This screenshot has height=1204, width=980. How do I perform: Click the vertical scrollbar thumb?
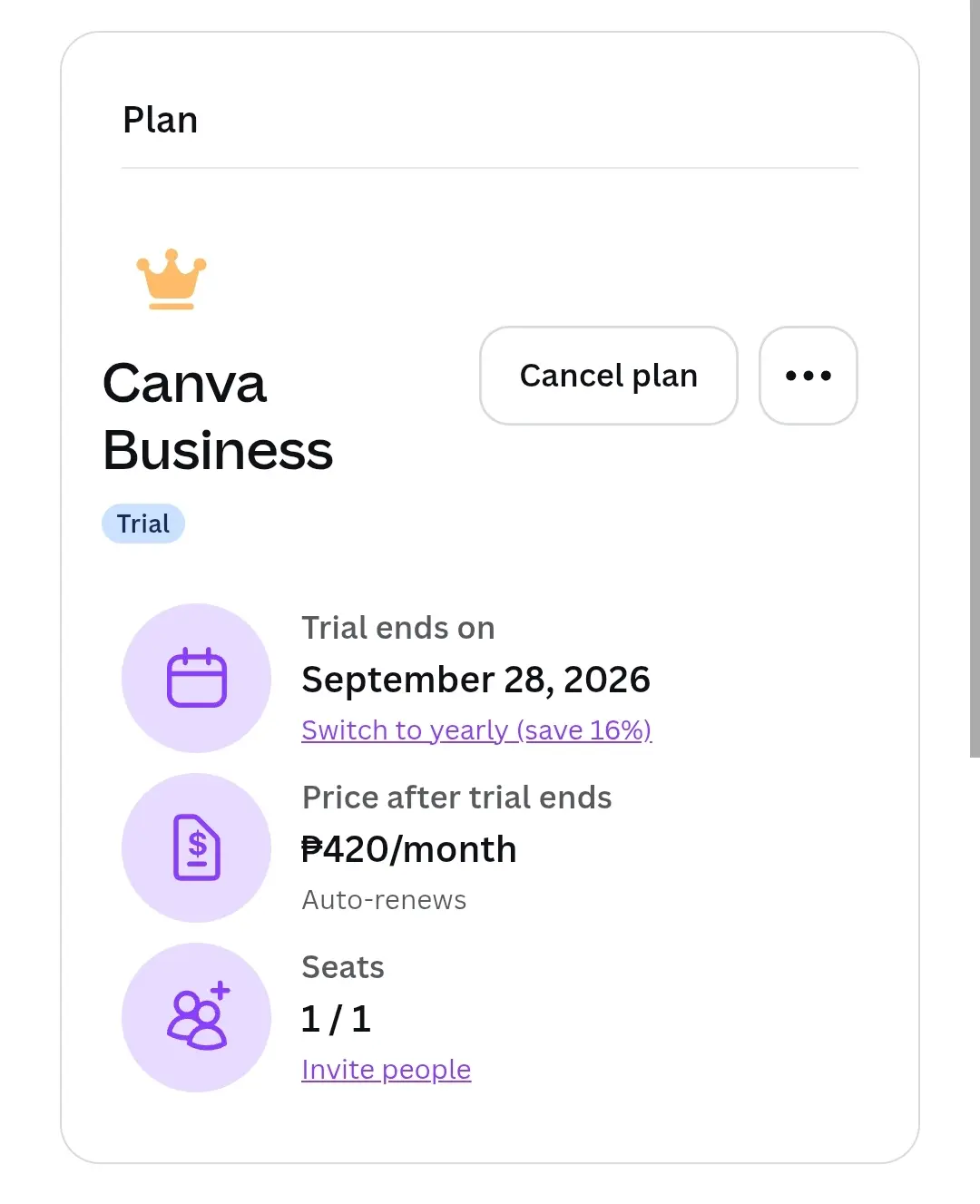click(975, 378)
